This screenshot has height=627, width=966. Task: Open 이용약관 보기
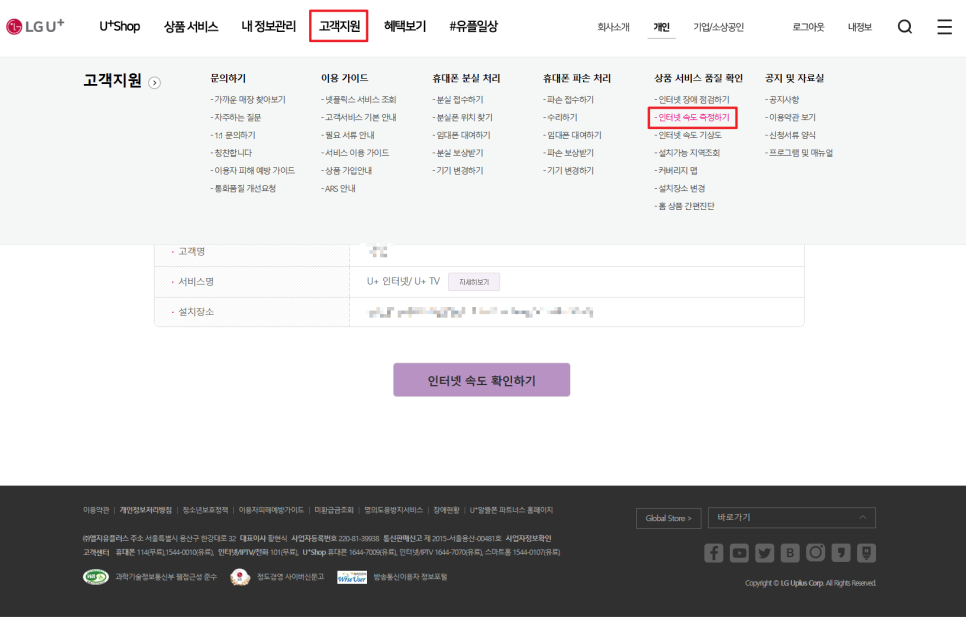pyautogui.click(x=790, y=118)
